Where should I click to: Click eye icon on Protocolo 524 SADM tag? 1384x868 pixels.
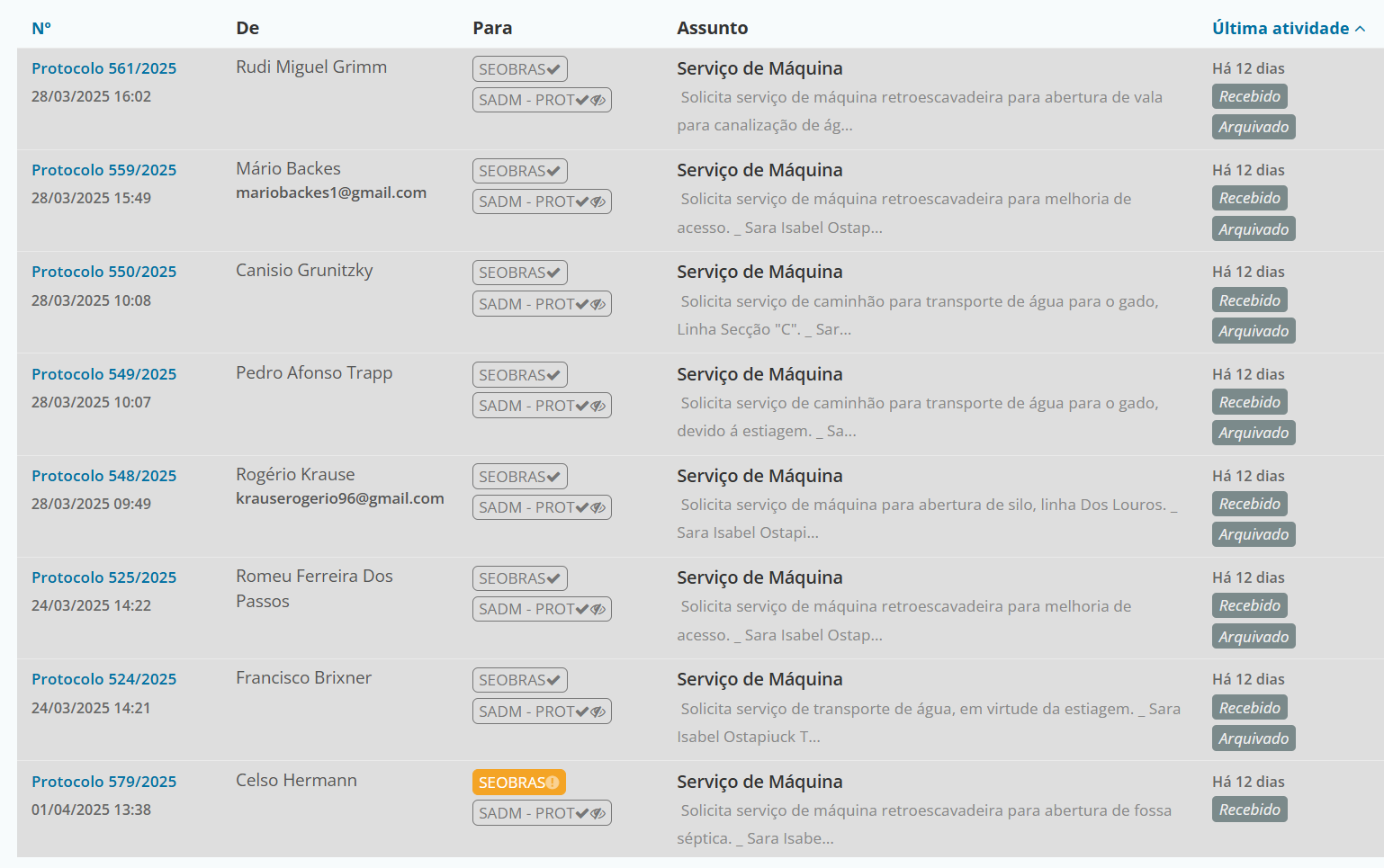coord(598,711)
